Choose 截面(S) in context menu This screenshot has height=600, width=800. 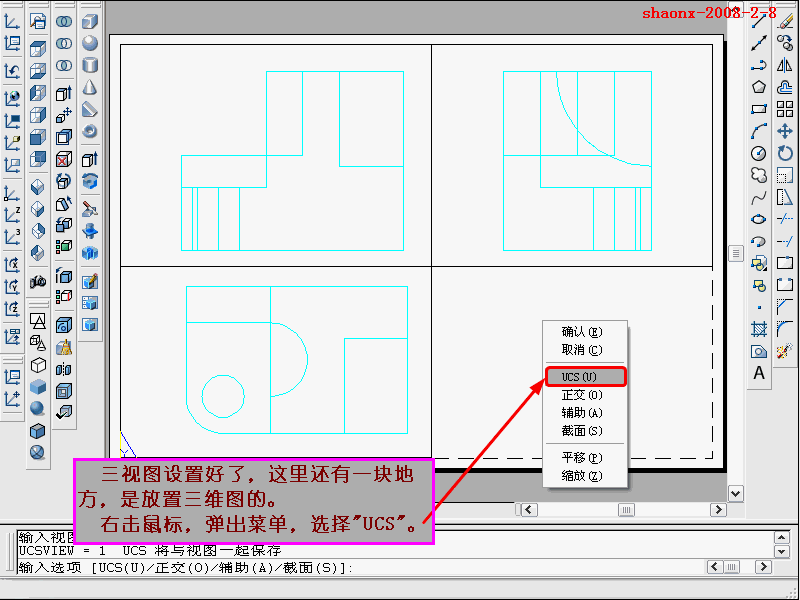pyautogui.click(x=582, y=431)
